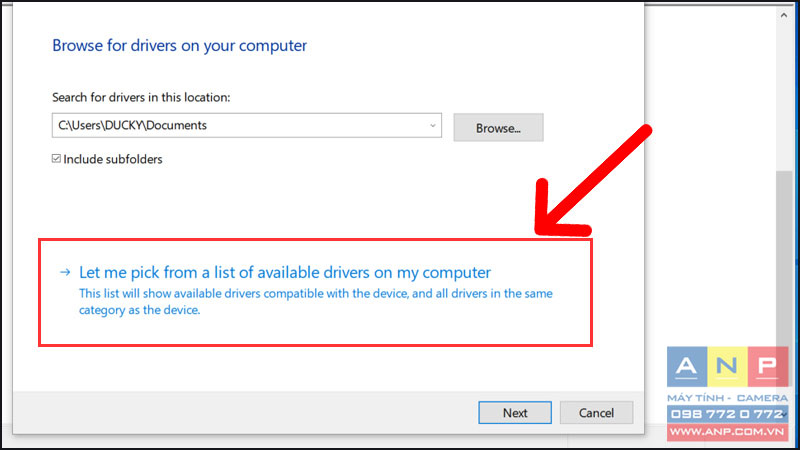Toggle the Include subfolders checkbox

[x=56, y=159]
